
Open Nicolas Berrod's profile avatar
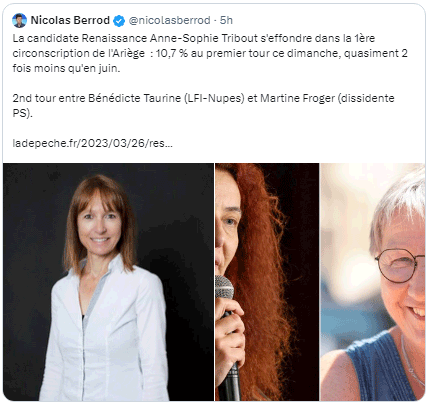click(x=19, y=20)
